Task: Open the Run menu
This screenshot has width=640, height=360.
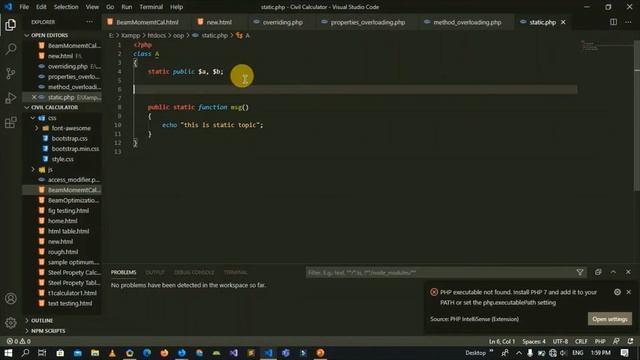Action: click(x=127, y=7)
